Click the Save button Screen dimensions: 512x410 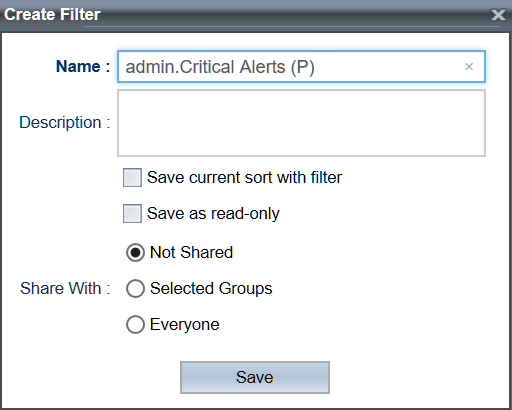point(255,377)
